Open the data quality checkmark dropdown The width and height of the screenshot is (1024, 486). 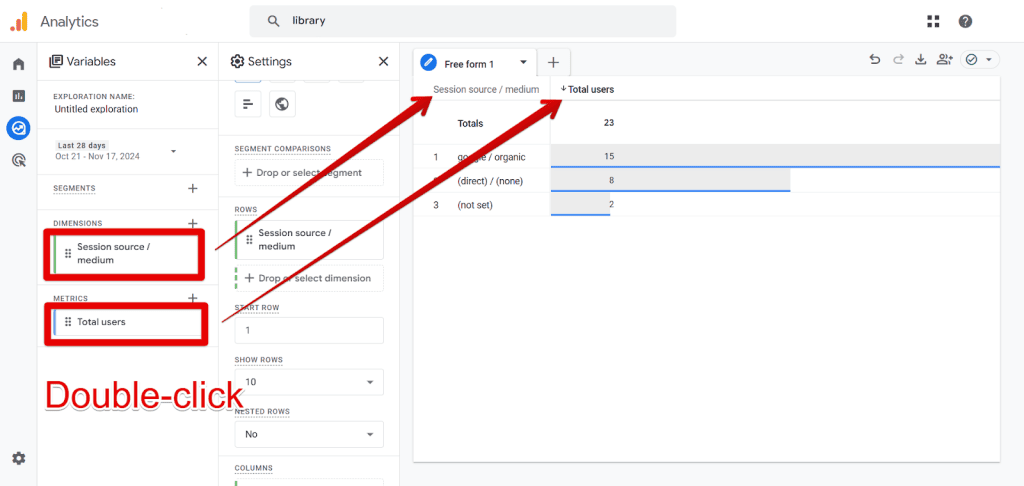[980, 59]
